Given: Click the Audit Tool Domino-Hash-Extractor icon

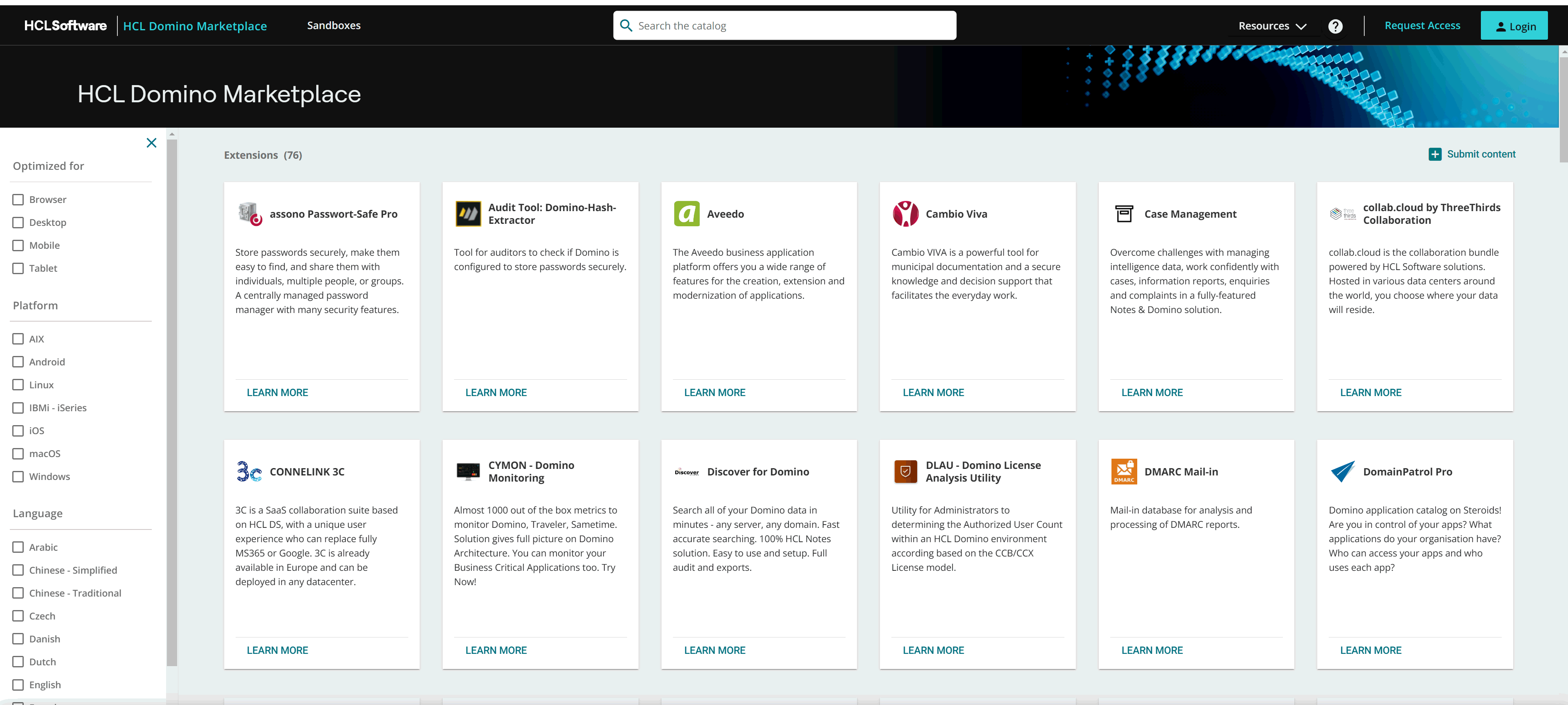Looking at the screenshot, I should point(468,214).
